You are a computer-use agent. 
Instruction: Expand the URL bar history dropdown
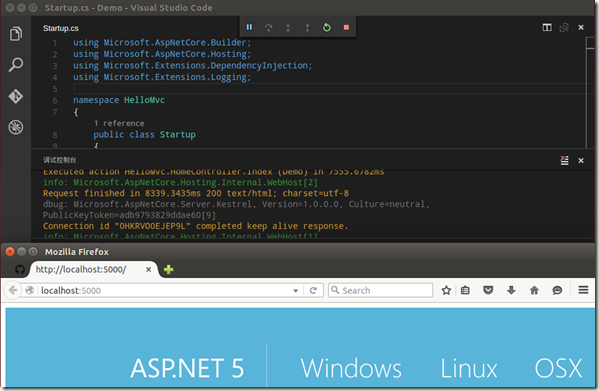295,291
